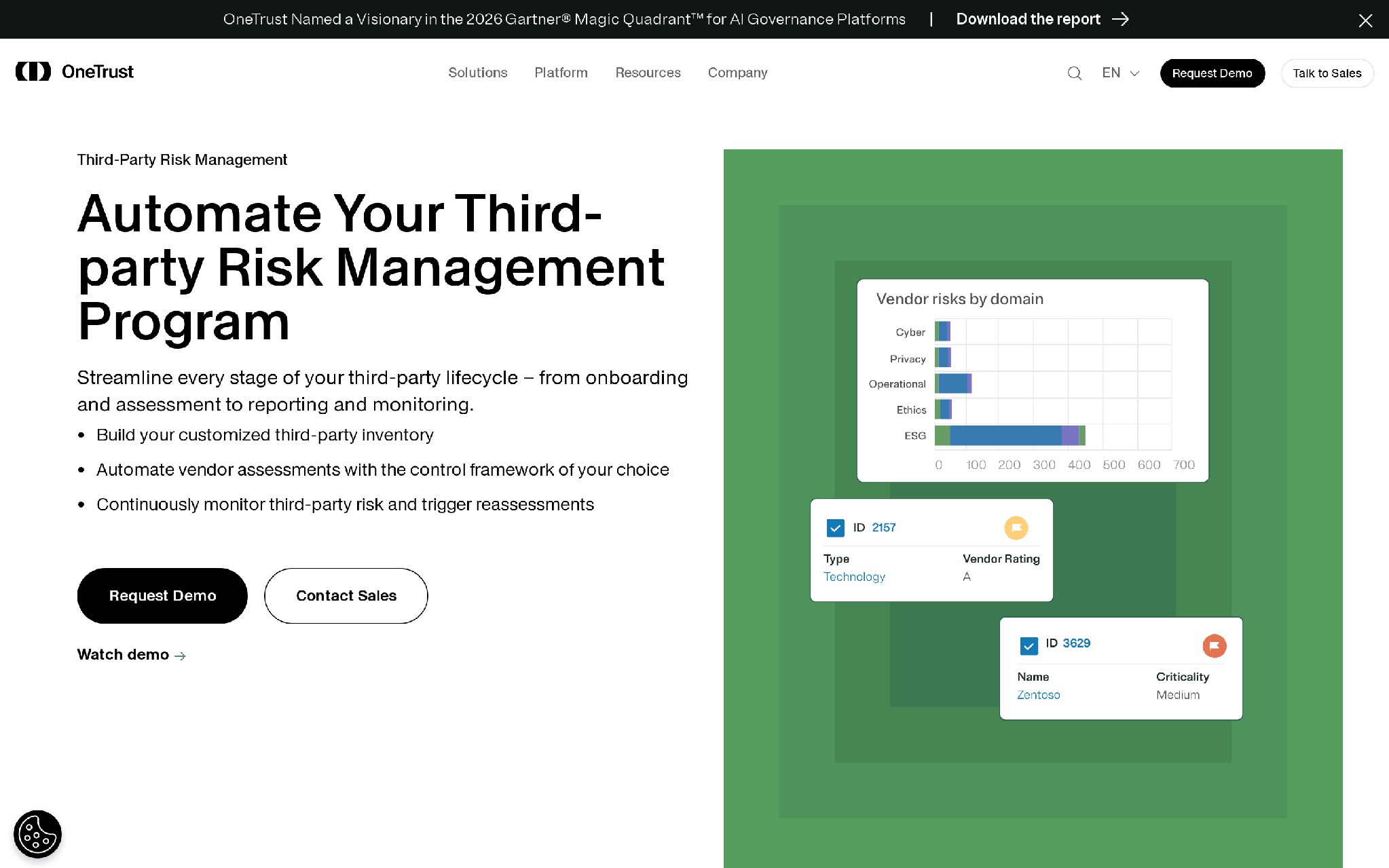Click the banner text about Gartner Magic Quadrant

point(564,19)
